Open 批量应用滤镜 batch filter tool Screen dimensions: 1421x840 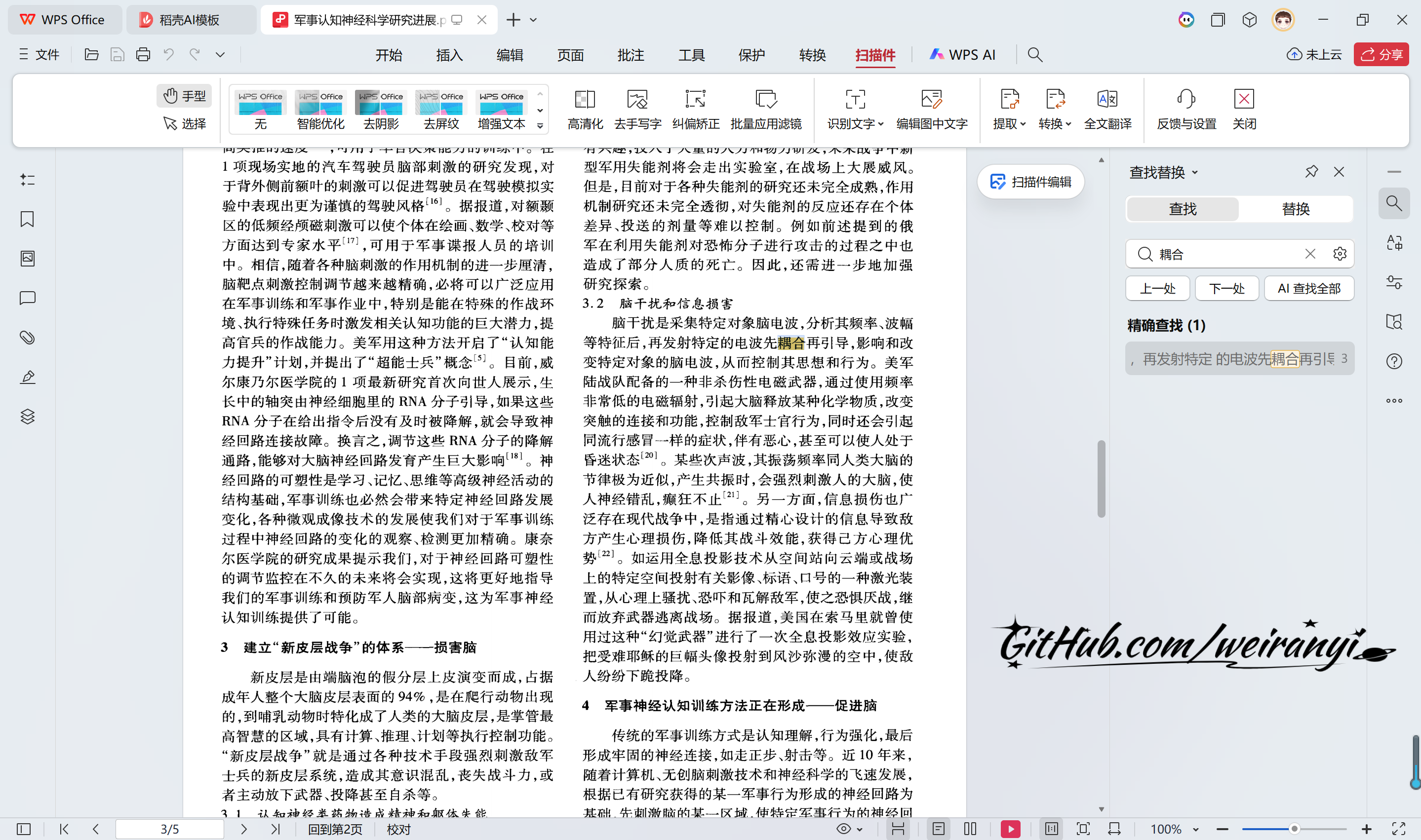click(x=765, y=109)
